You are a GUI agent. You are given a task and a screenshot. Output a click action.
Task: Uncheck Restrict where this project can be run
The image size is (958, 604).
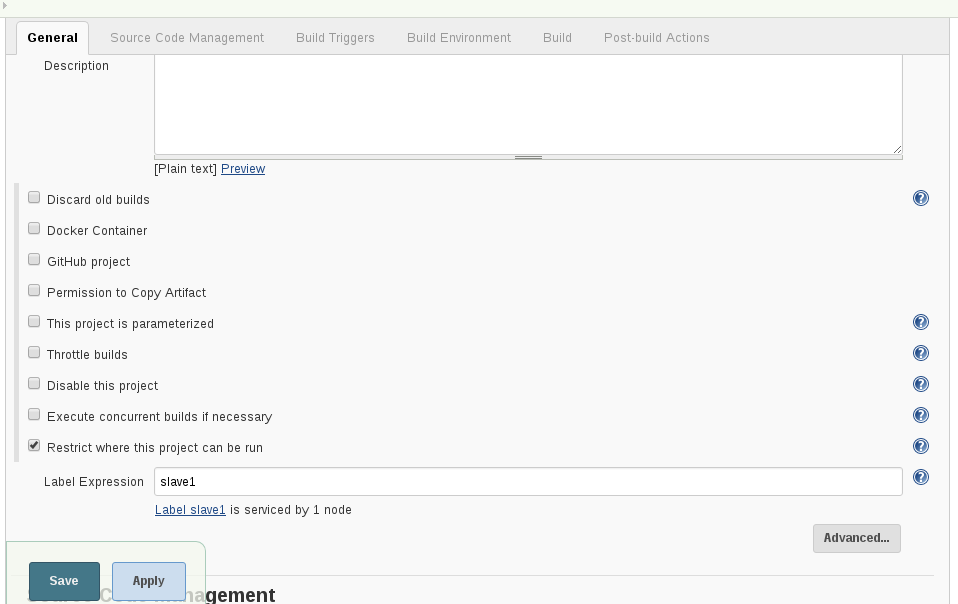(x=33, y=445)
